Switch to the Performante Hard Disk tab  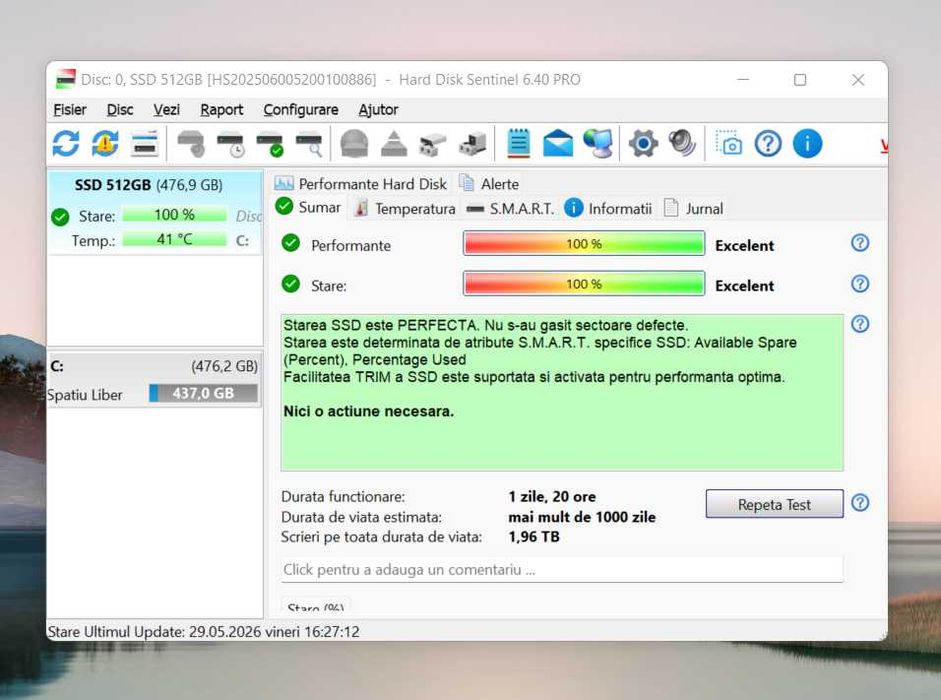pos(361,184)
